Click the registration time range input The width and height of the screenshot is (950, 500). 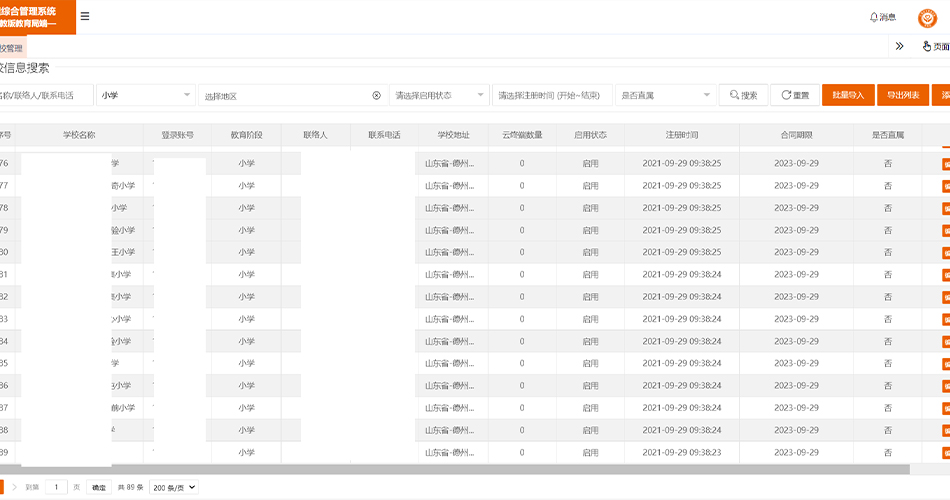553,96
